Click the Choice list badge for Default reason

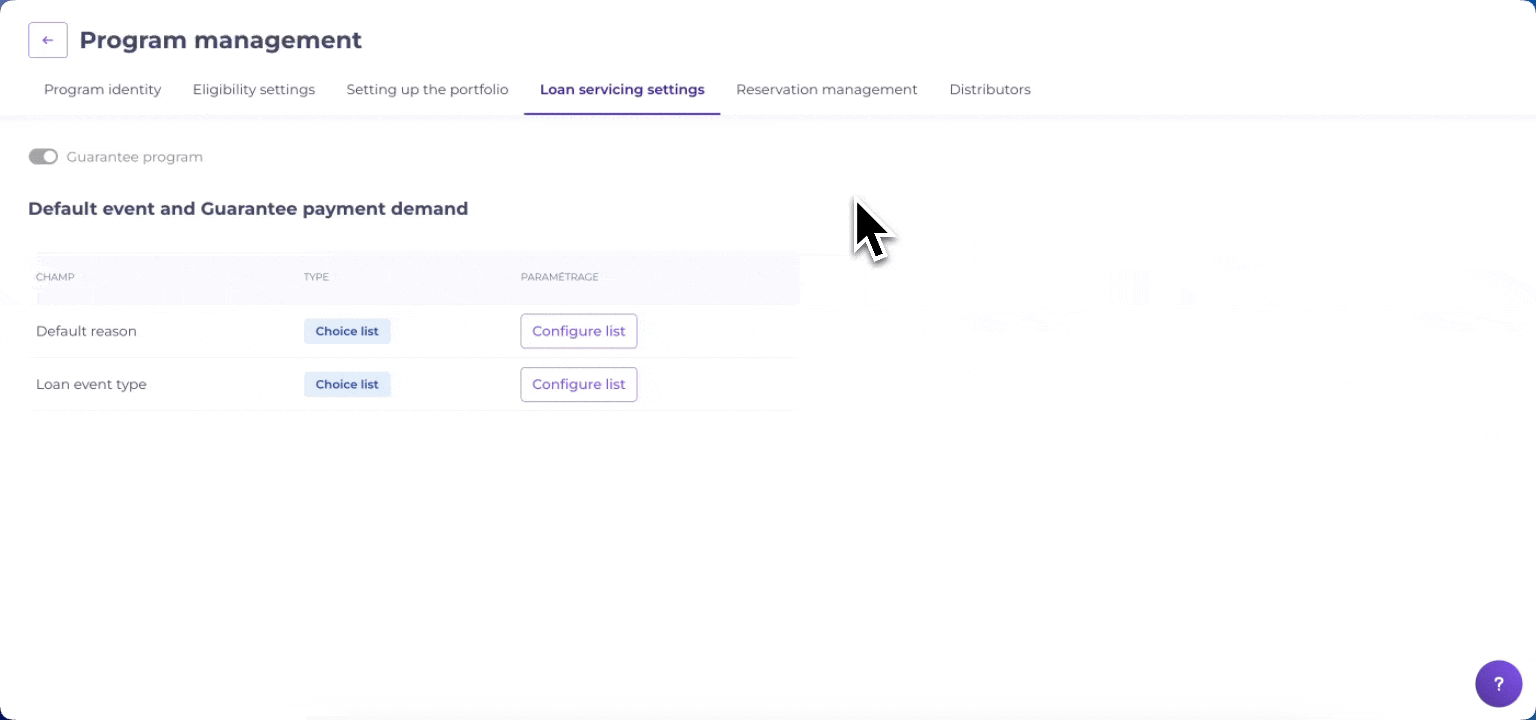347,331
